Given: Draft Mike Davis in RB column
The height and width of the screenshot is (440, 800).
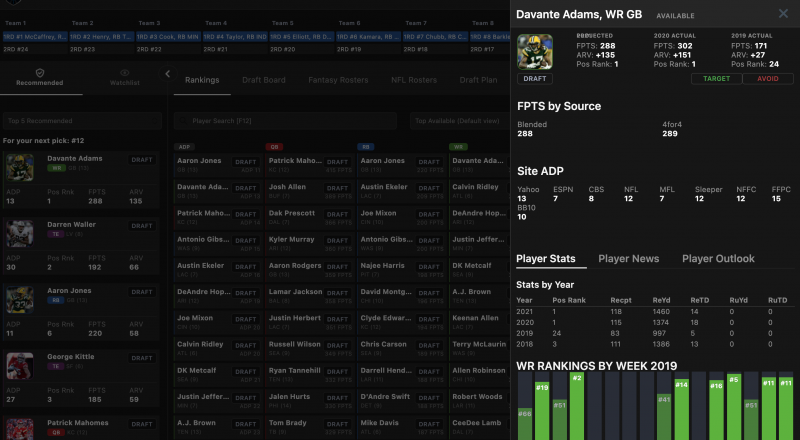Looking at the screenshot, I should 429,424.
